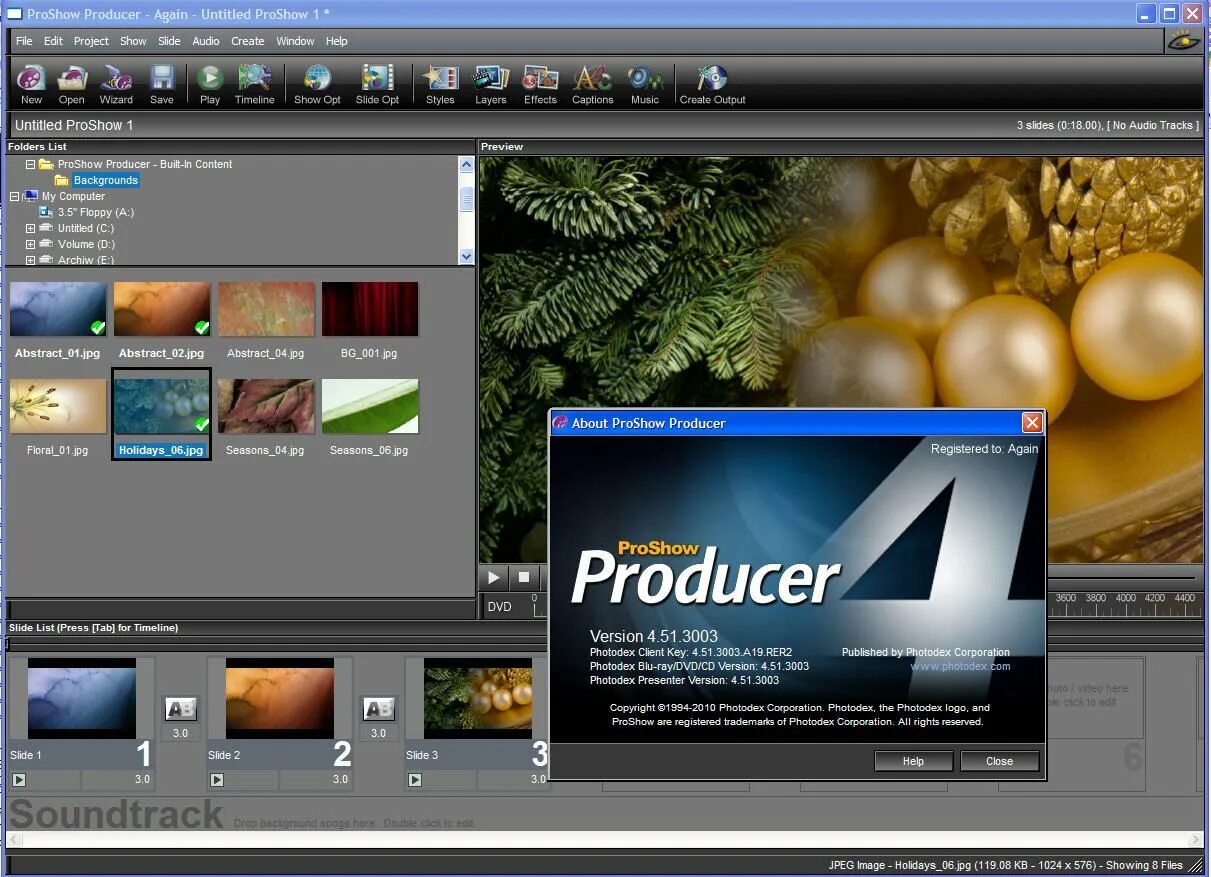Collapse ProShow Producer Built-In Content node

click(x=30, y=164)
